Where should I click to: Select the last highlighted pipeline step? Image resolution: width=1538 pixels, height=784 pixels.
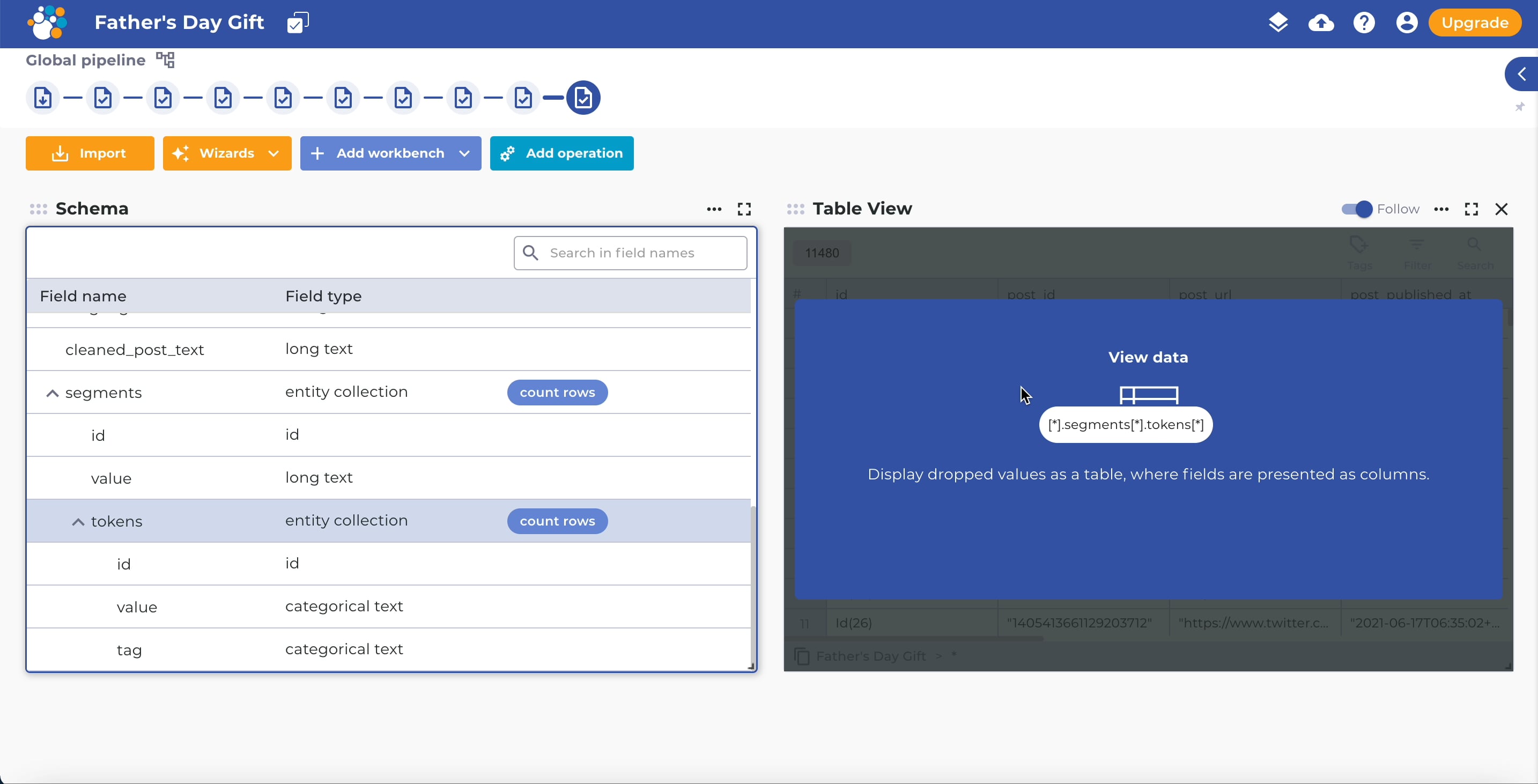583,98
